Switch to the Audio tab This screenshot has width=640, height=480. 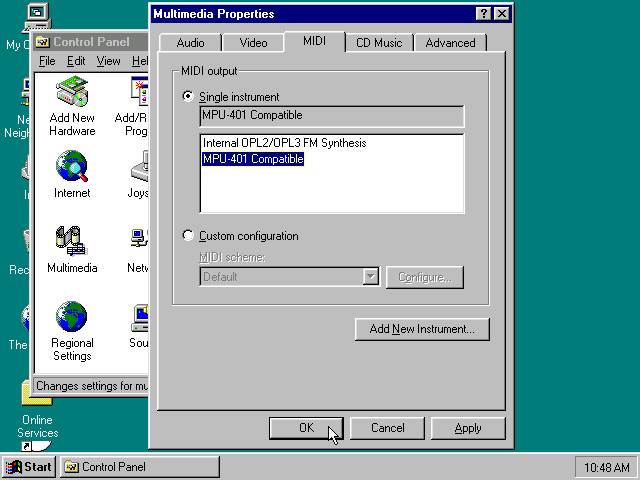tap(190, 43)
